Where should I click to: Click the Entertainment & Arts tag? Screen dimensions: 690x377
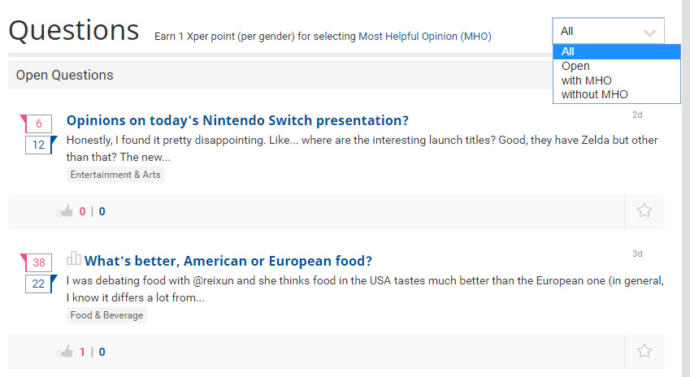115,175
